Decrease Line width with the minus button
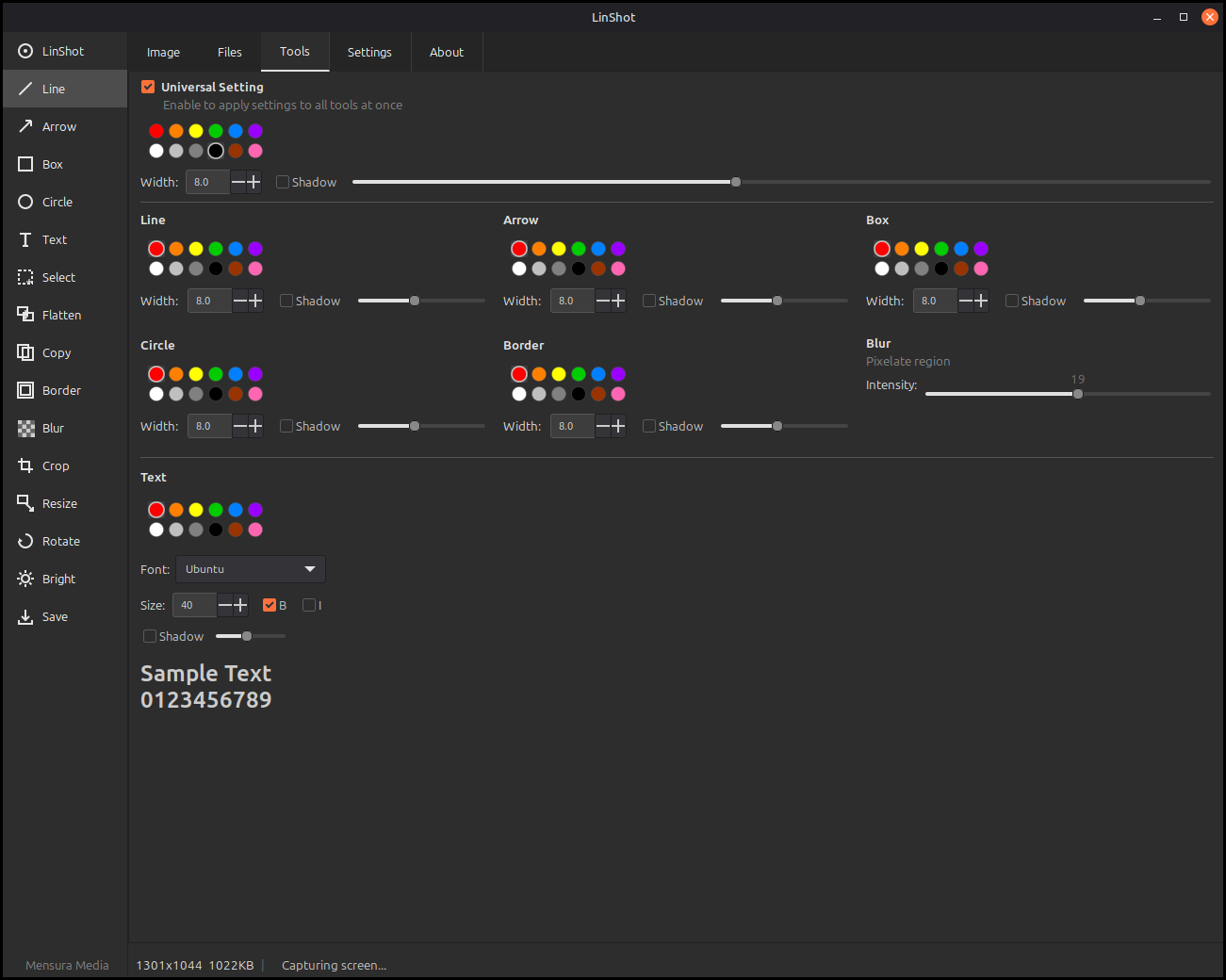The height and width of the screenshot is (980, 1226). coord(240,301)
